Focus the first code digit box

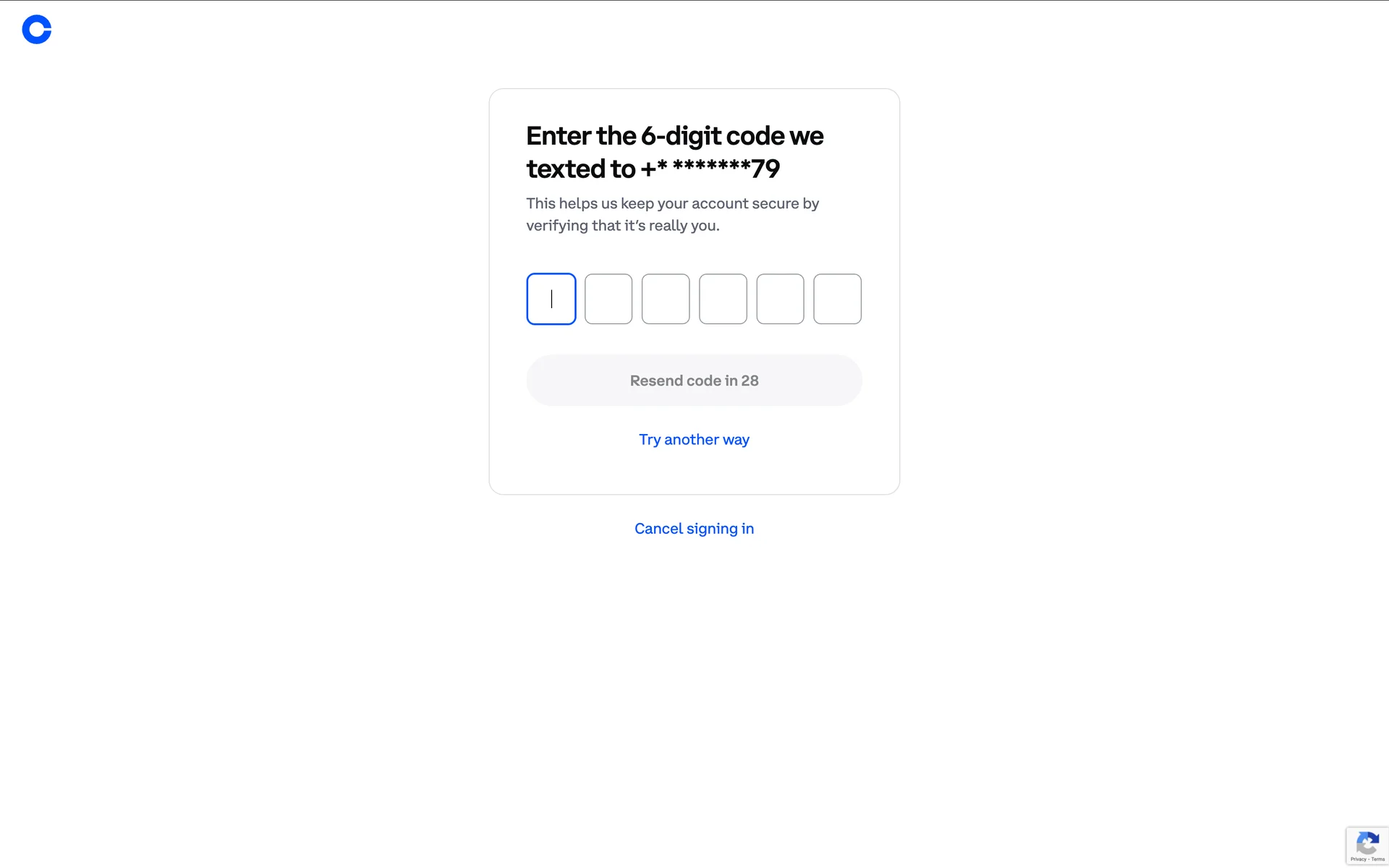point(551,299)
